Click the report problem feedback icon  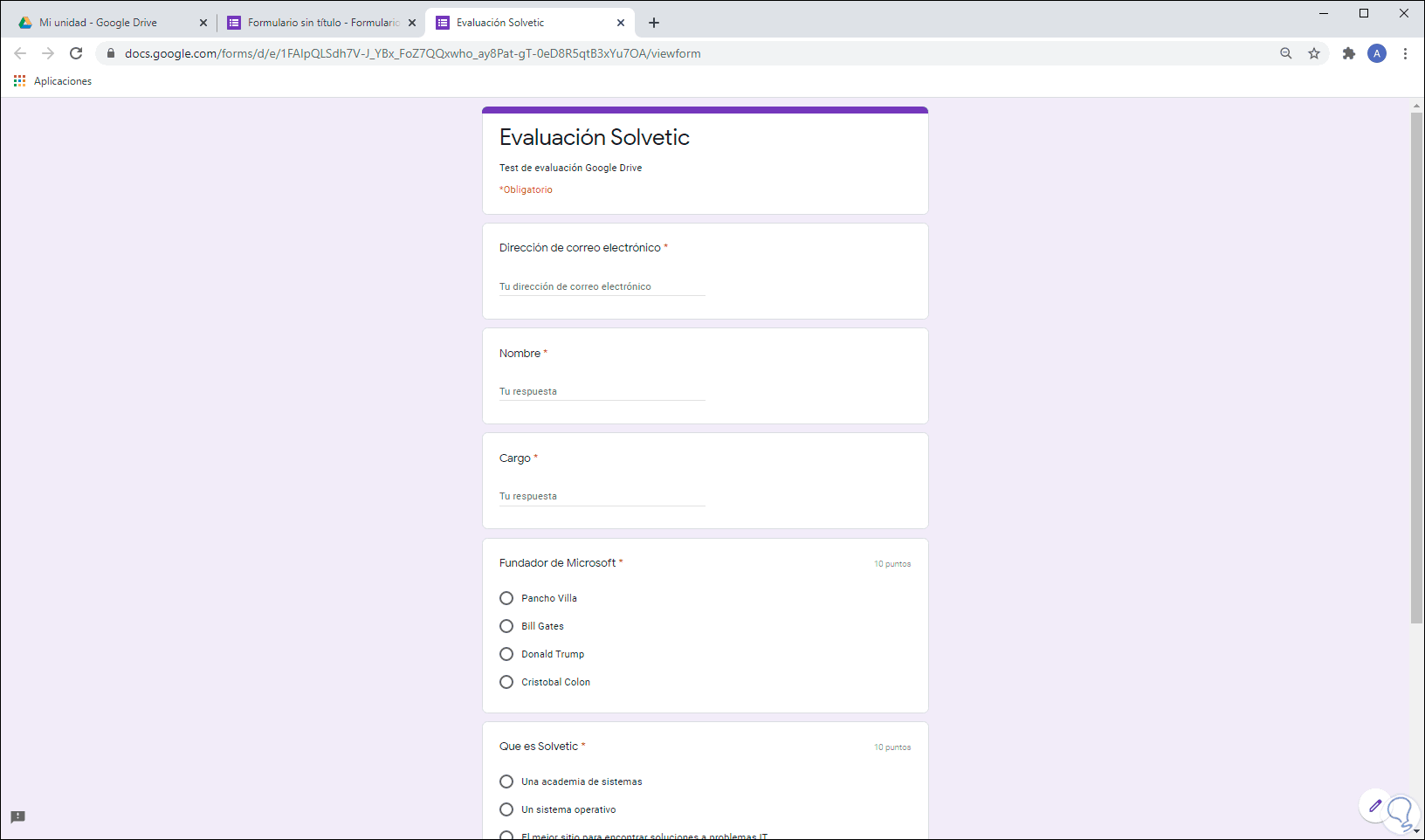pos(18,817)
